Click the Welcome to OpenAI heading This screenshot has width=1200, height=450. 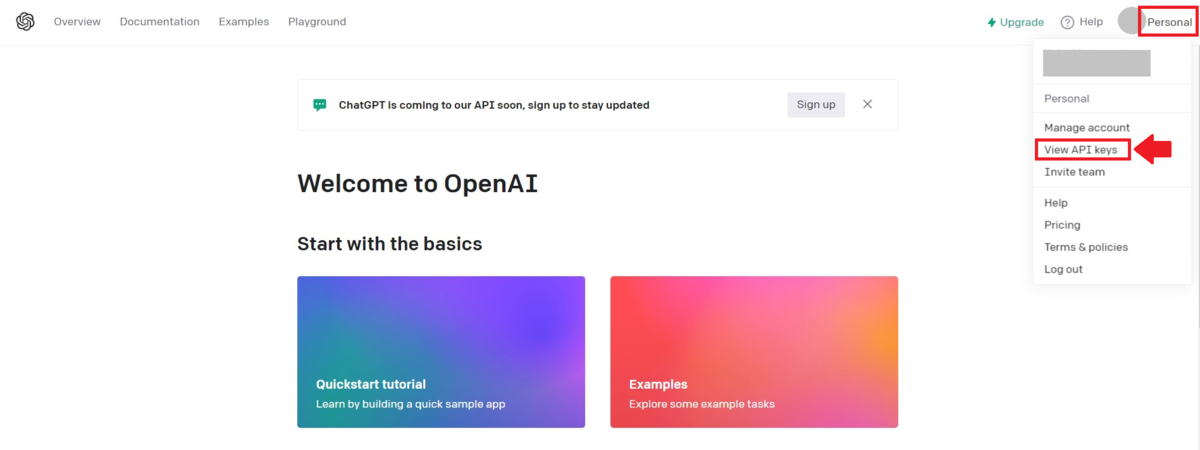coord(417,184)
